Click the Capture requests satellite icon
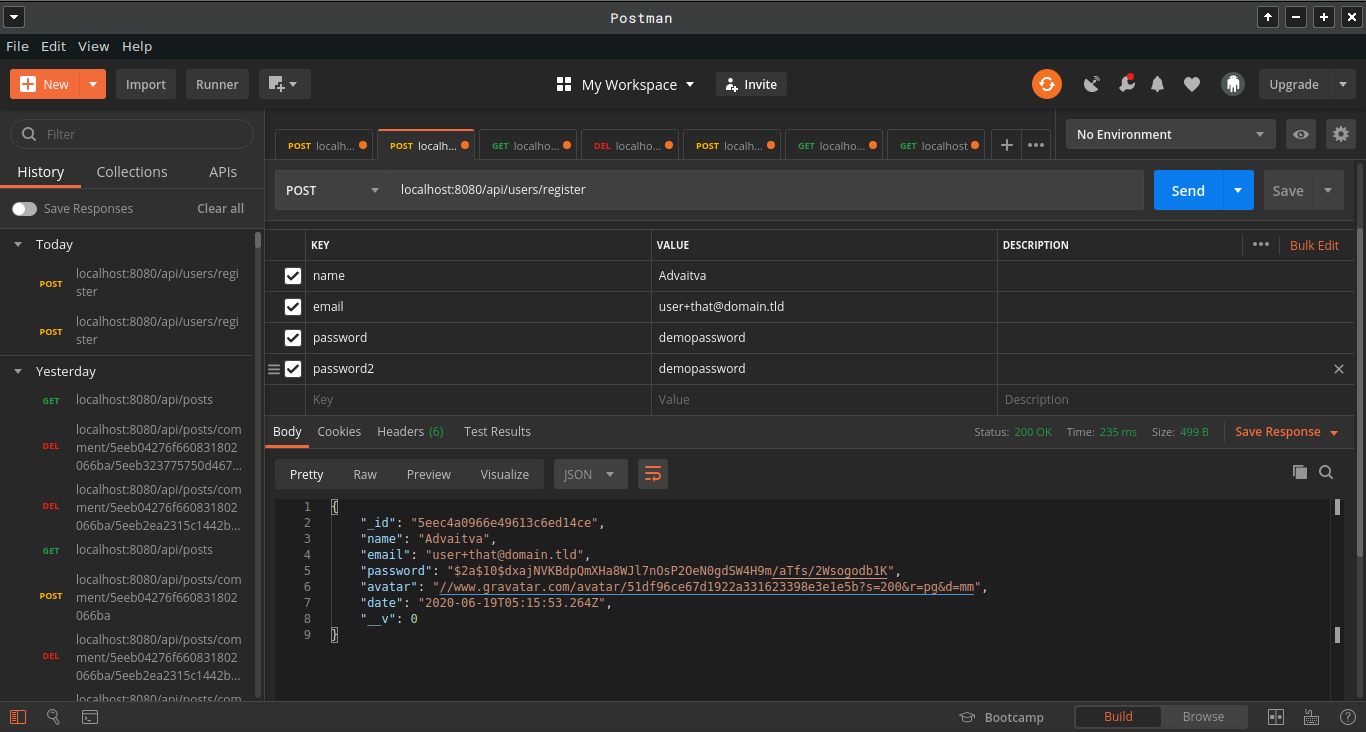1366x732 pixels. (x=1091, y=84)
